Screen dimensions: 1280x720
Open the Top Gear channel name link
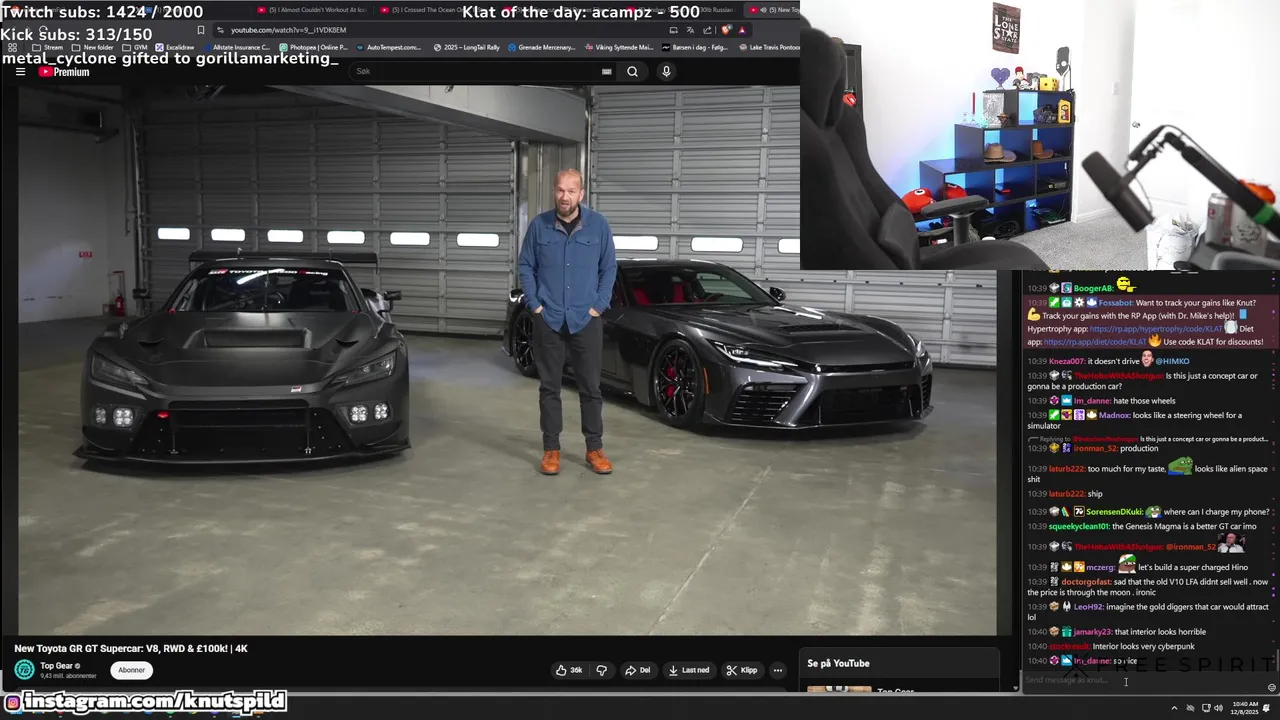click(58, 666)
